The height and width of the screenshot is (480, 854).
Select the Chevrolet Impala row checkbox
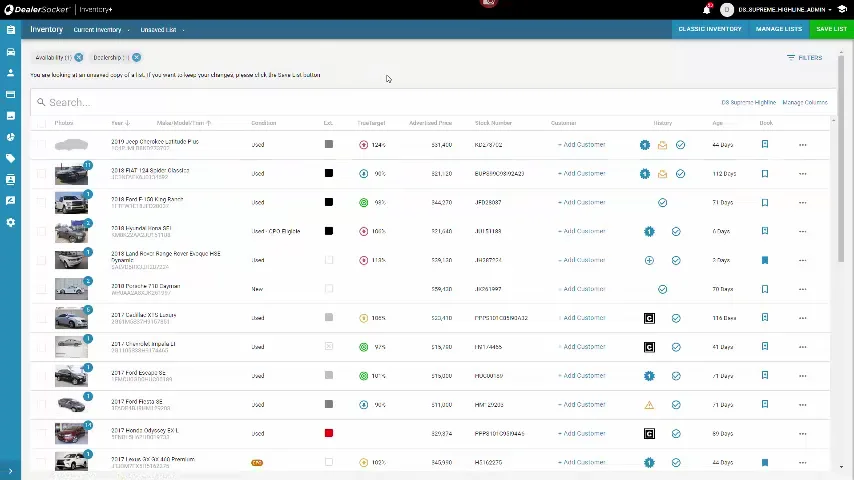pyautogui.click(x=41, y=347)
